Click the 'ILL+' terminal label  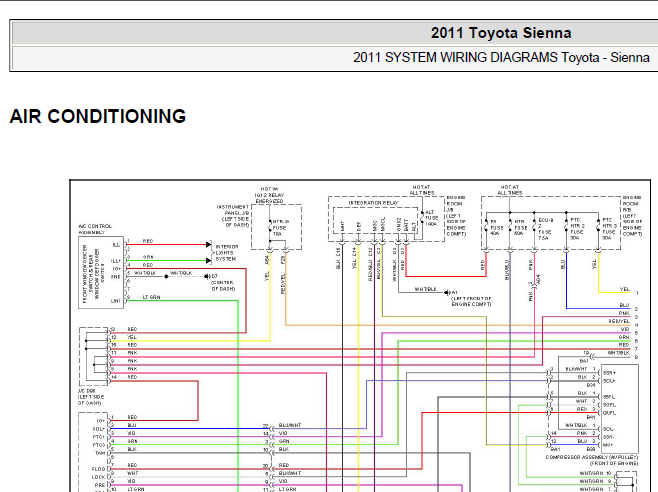pos(116,261)
